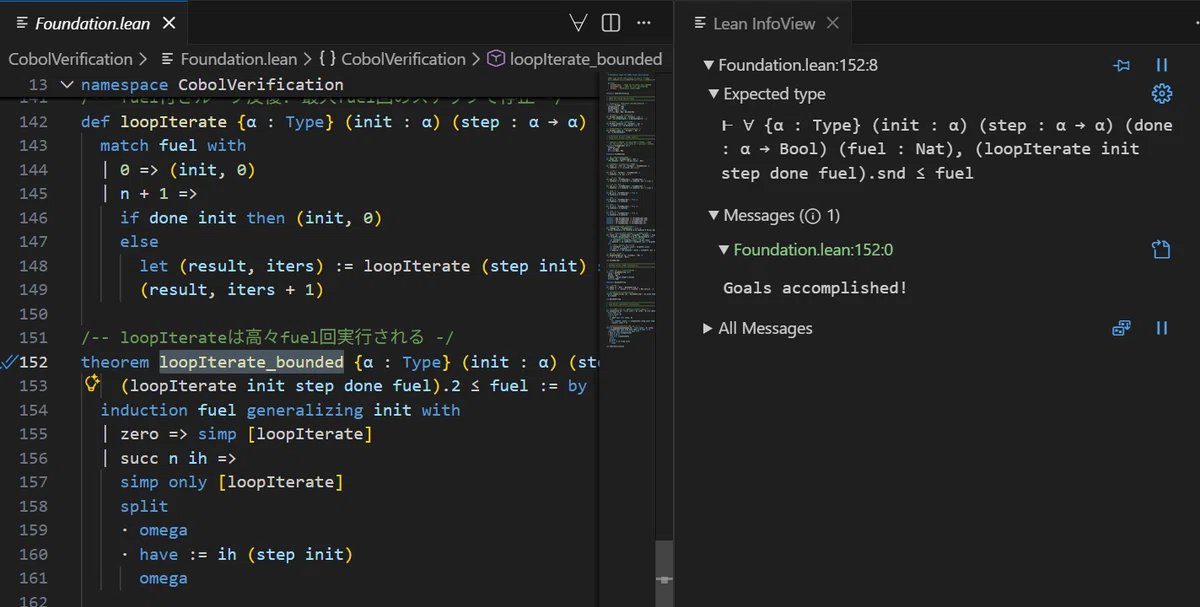Click 'def loopIterate' on line 142

click(x=154, y=121)
